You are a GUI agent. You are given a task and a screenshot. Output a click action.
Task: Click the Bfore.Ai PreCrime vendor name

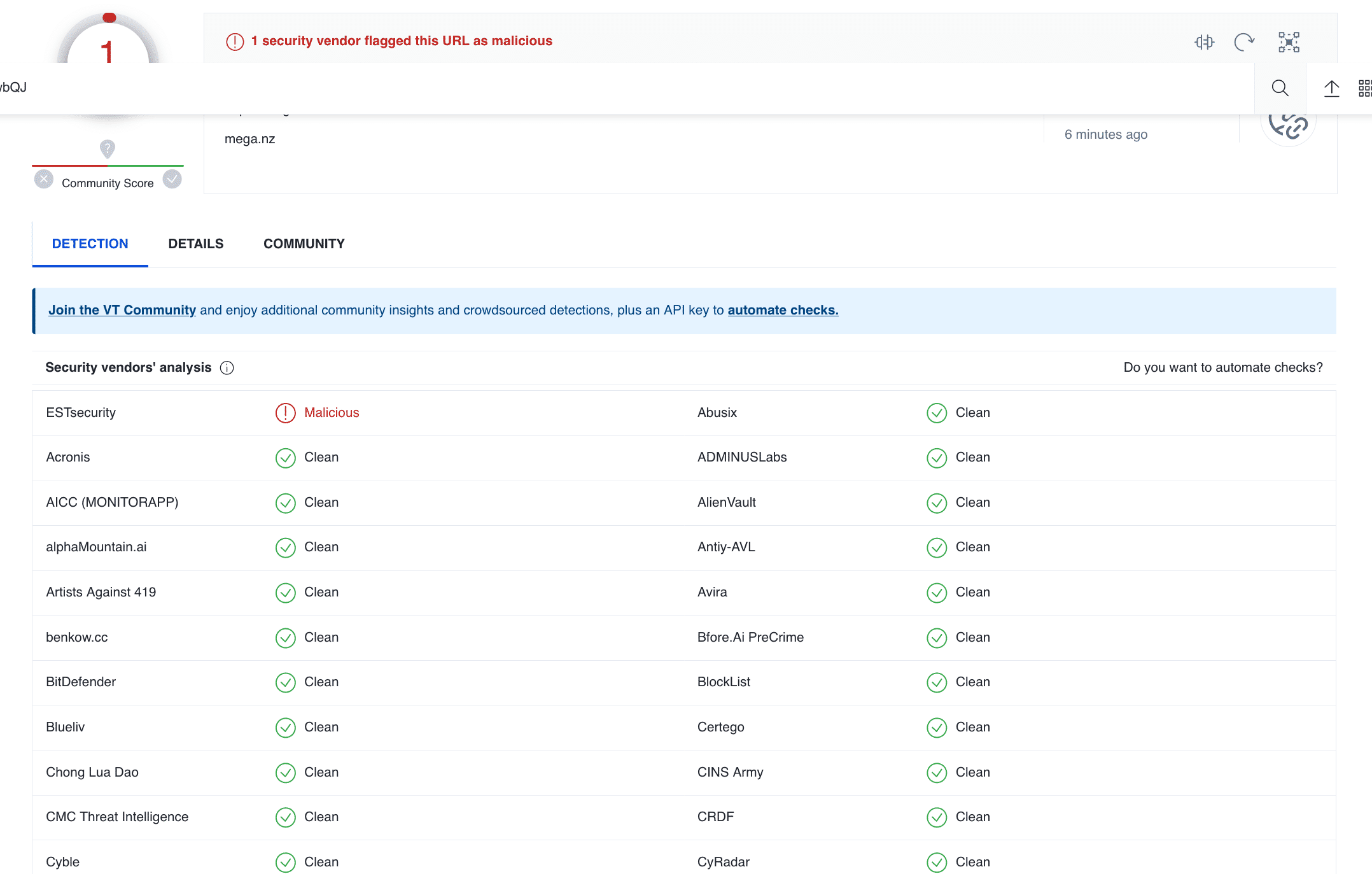tap(750, 637)
